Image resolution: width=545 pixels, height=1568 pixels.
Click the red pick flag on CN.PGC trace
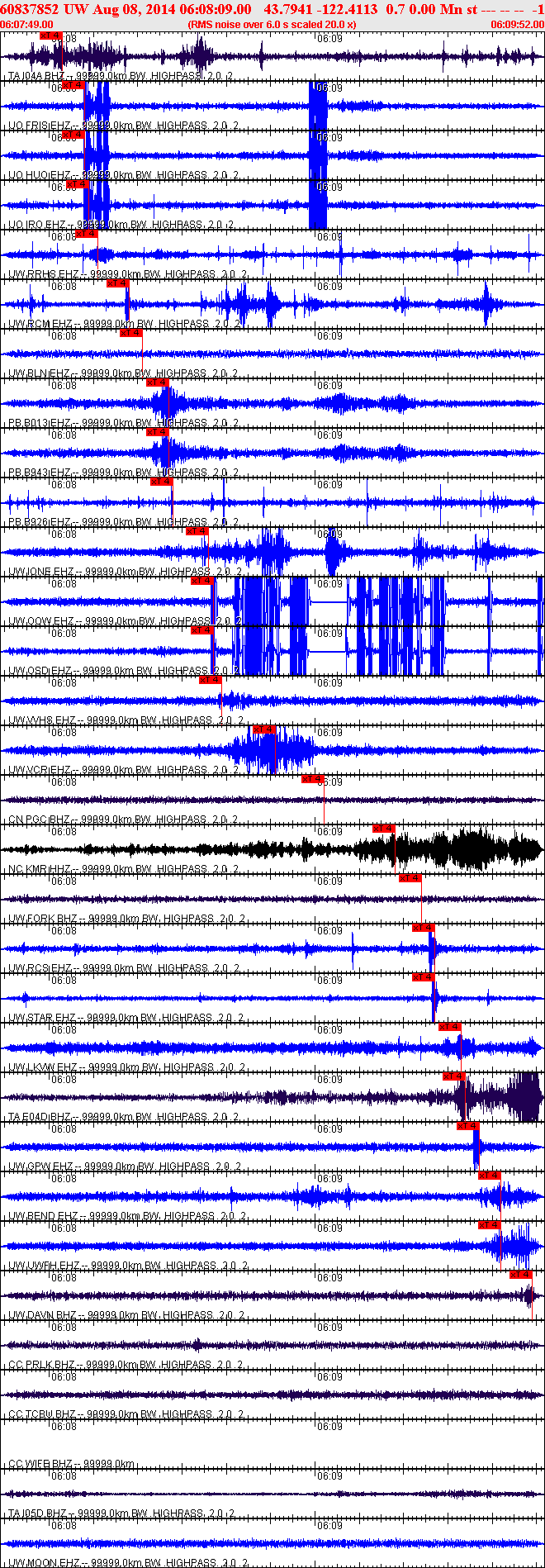(312, 779)
